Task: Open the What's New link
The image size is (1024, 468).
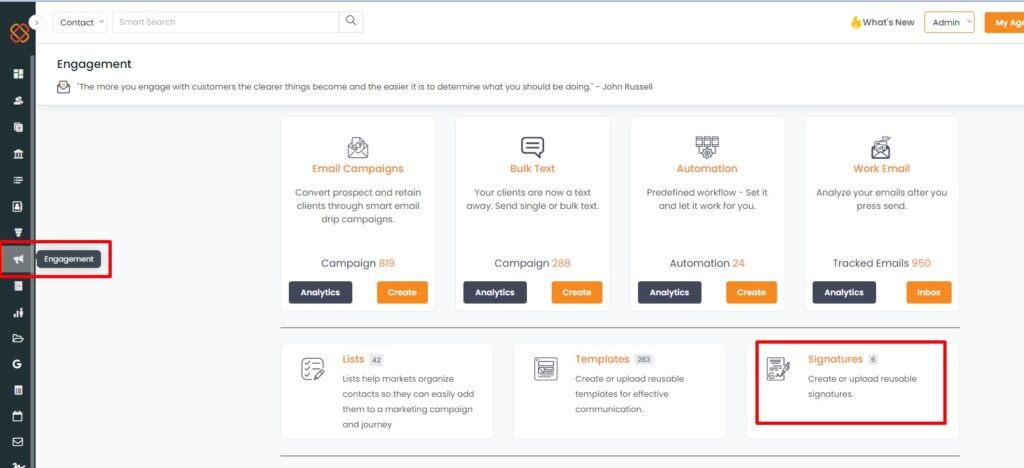Action: coord(882,22)
